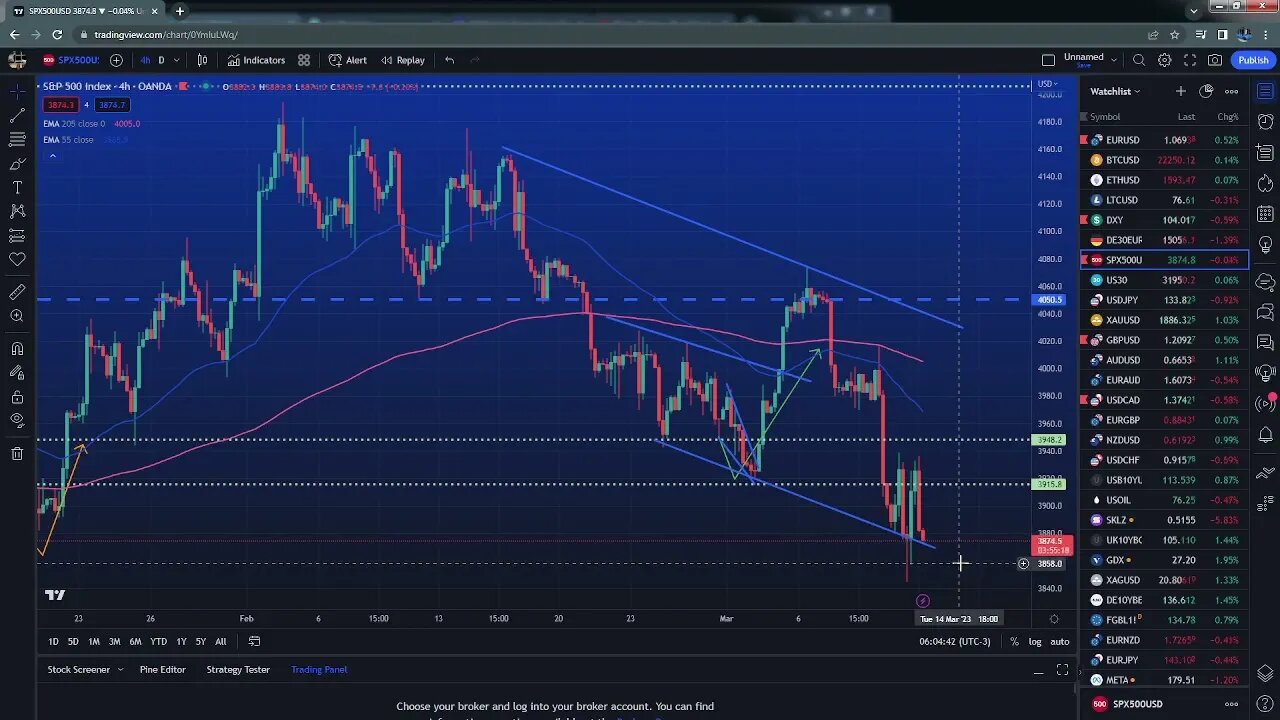Enter fullscreen mode
Viewport: 1280px width, 720px height.
pyautogui.click(x=1190, y=60)
